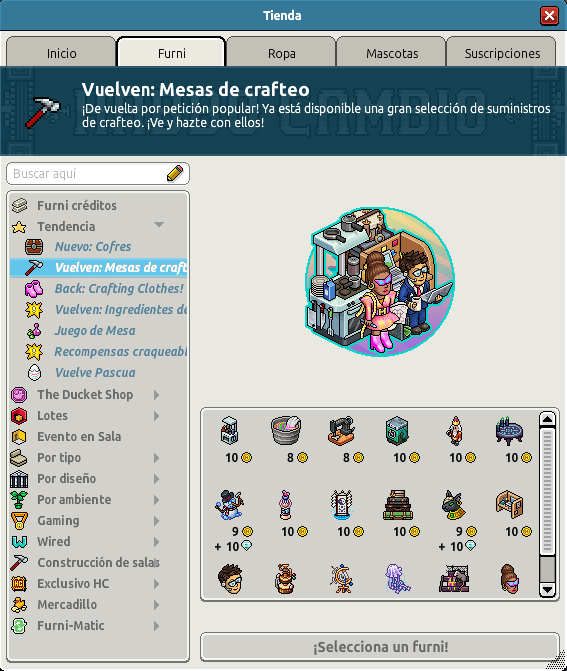Screen dimensions: 567x671
Task: Select the stacked suitcases furni item
Action: click(x=398, y=505)
